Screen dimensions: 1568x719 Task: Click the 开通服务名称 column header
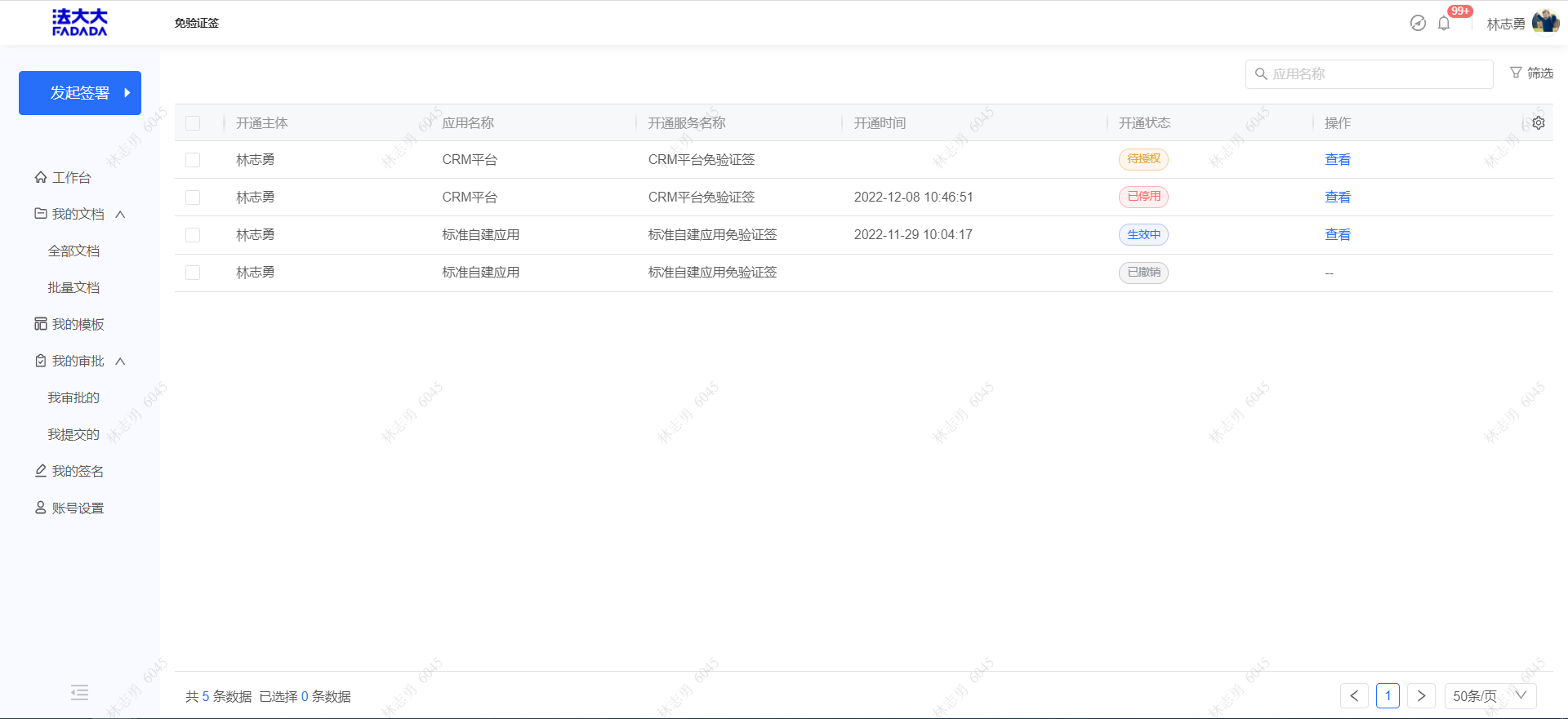pyautogui.click(x=687, y=122)
